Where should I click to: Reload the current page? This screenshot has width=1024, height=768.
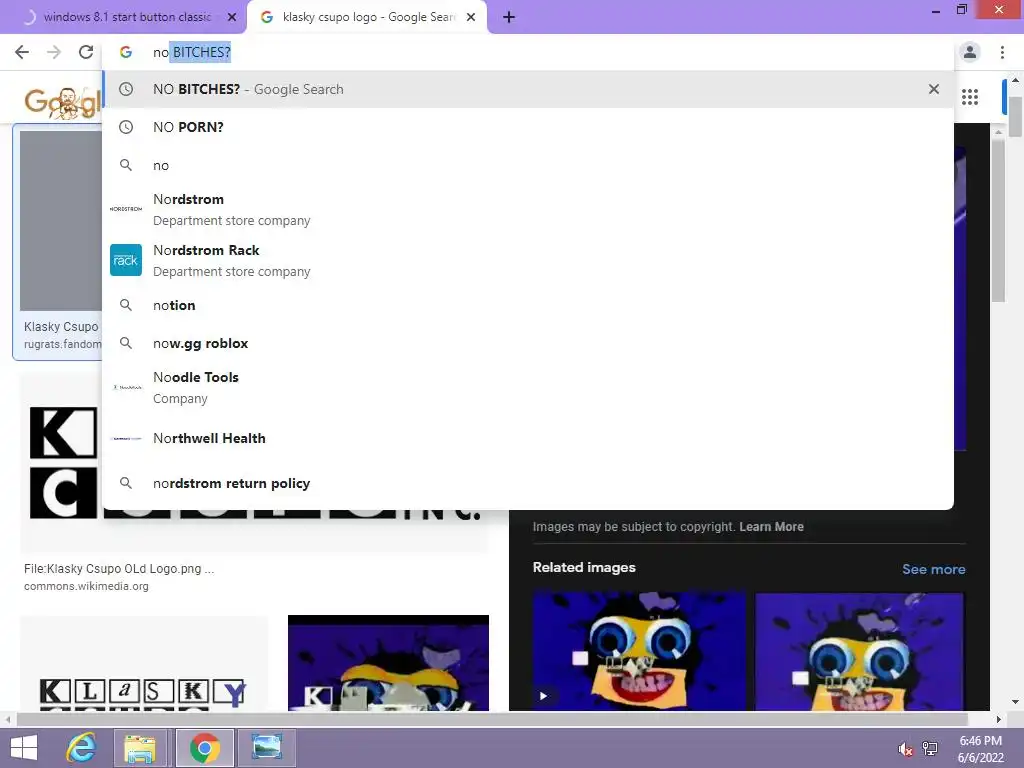(x=86, y=52)
